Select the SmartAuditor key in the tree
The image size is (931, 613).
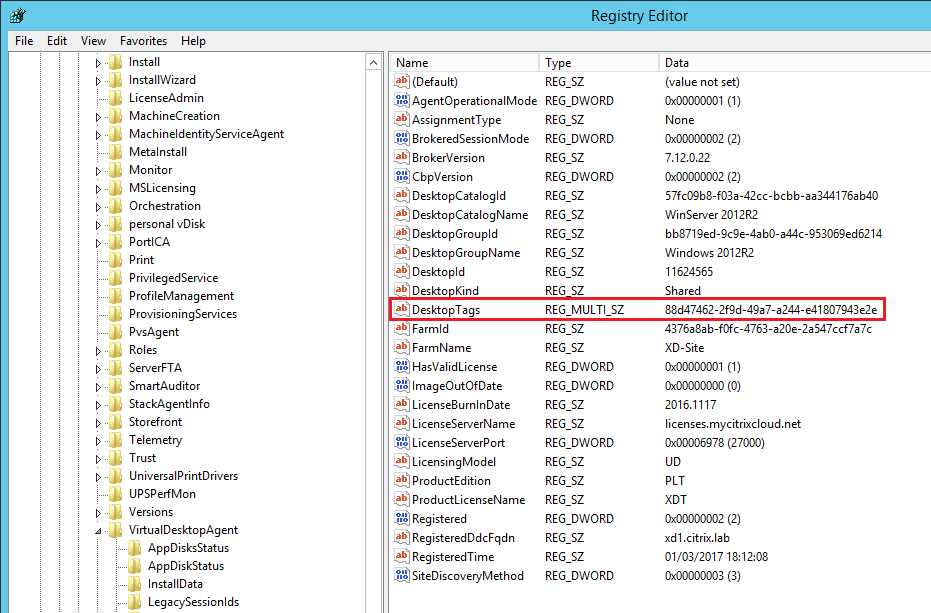(164, 386)
